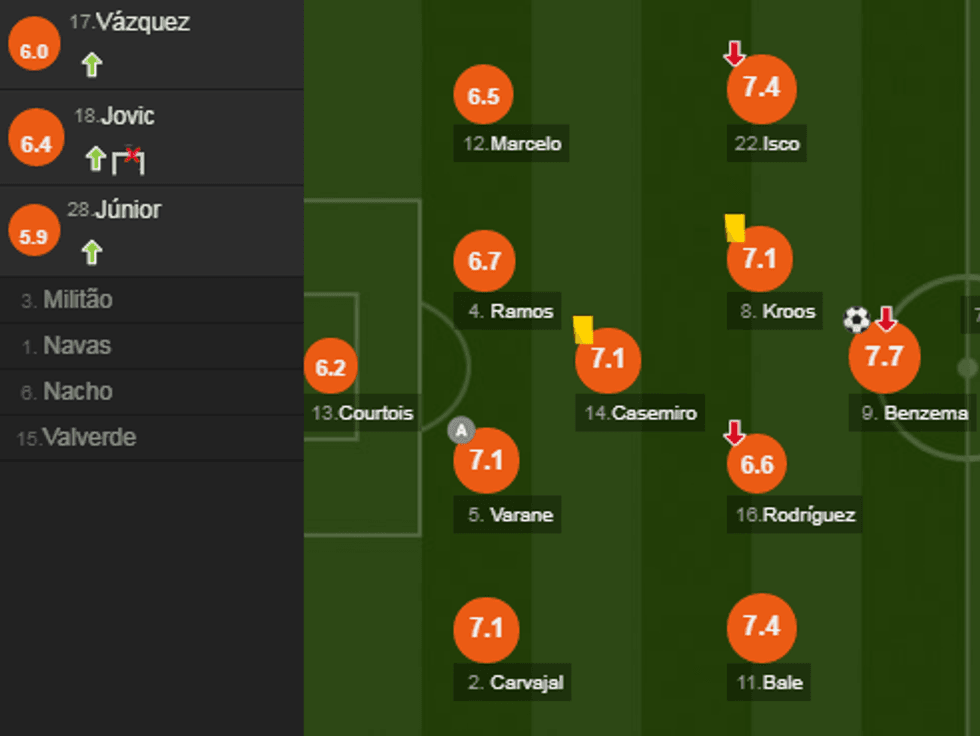This screenshot has width=980, height=736.
Task: Click Benzema's red substitution arrow
Action: point(885,319)
